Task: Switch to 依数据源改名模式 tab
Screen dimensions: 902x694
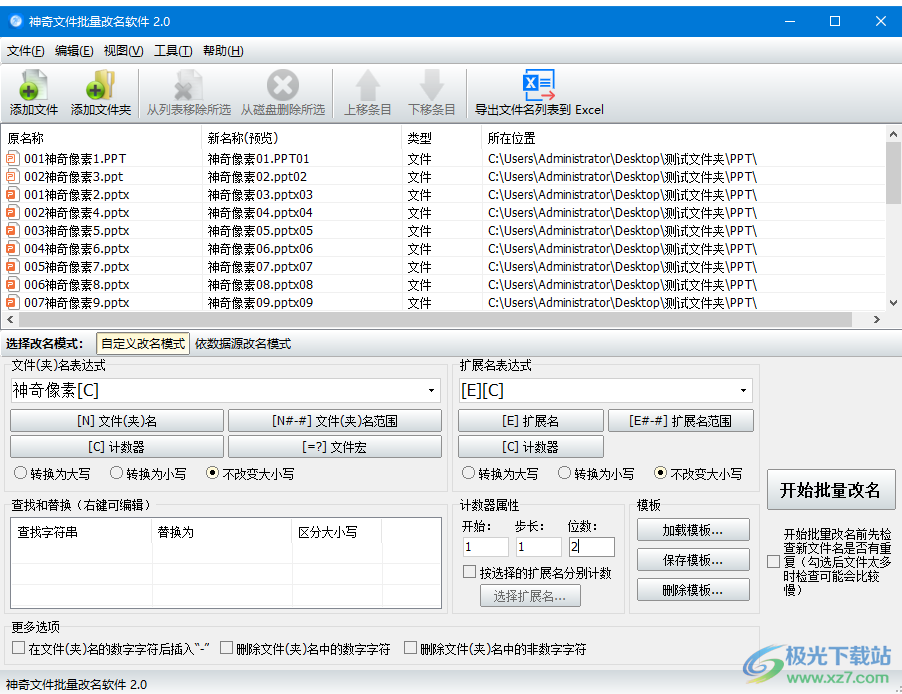Action: 243,344
